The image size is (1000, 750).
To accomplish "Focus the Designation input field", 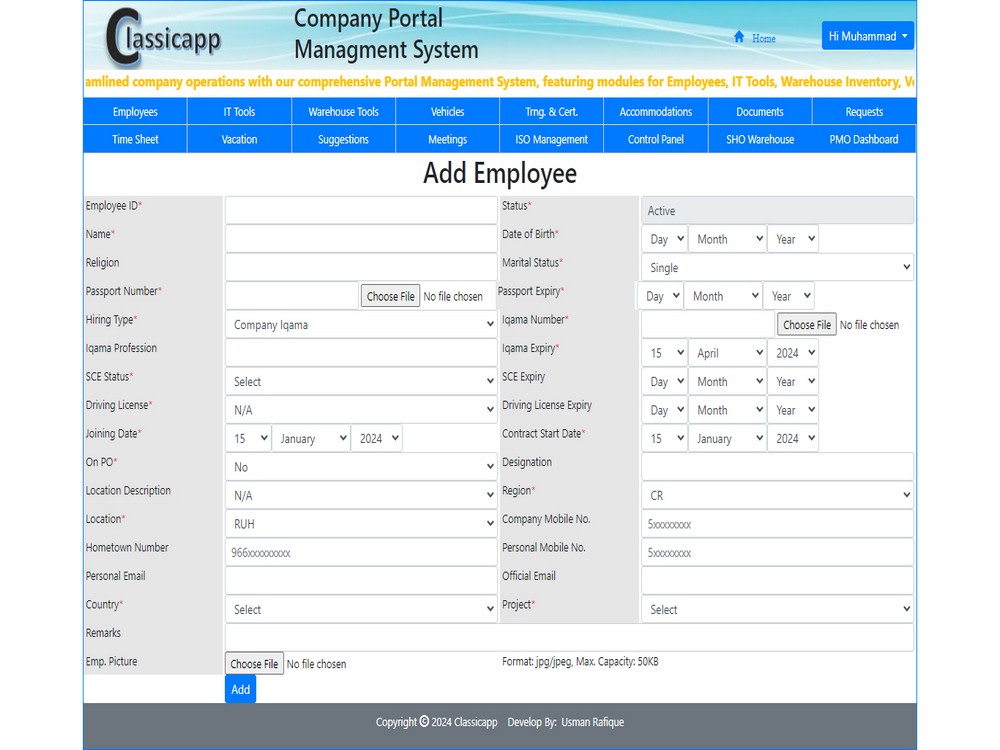I will click(777, 467).
